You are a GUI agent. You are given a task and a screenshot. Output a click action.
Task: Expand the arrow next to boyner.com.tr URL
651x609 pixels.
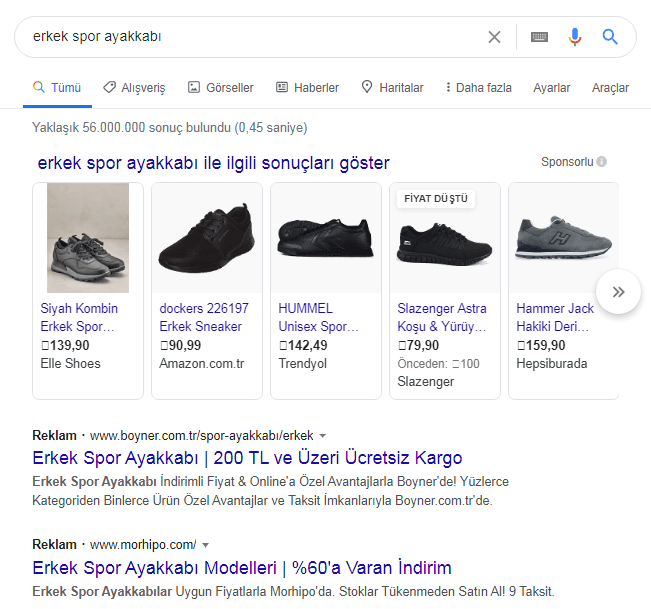323,436
